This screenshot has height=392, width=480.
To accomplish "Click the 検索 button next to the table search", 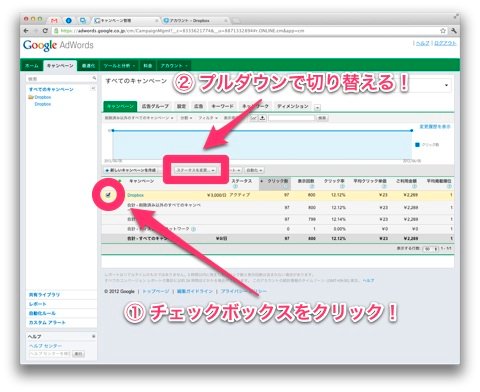I will (x=322, y=118).
